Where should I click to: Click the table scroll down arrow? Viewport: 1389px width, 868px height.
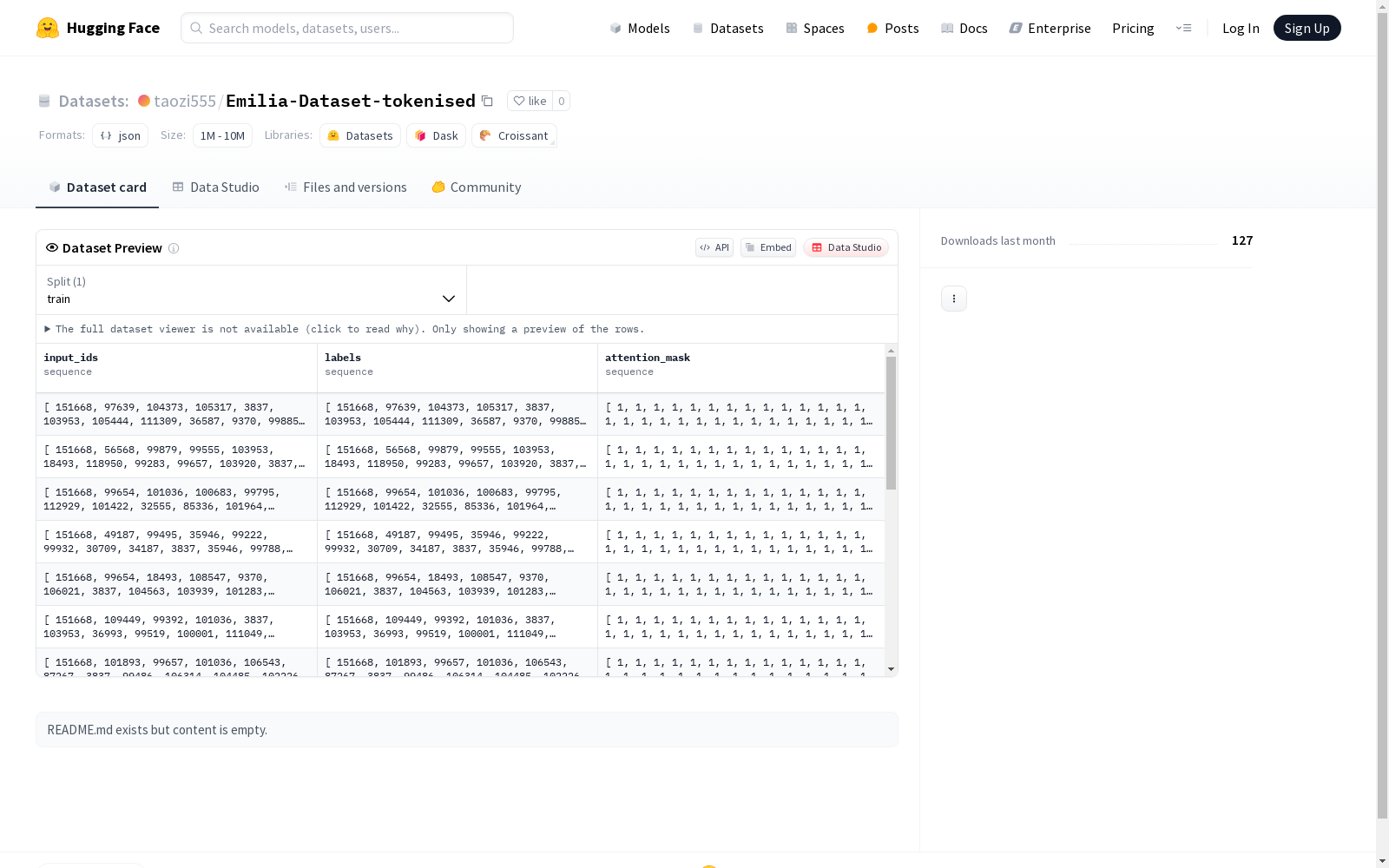[x=891, y=669]
